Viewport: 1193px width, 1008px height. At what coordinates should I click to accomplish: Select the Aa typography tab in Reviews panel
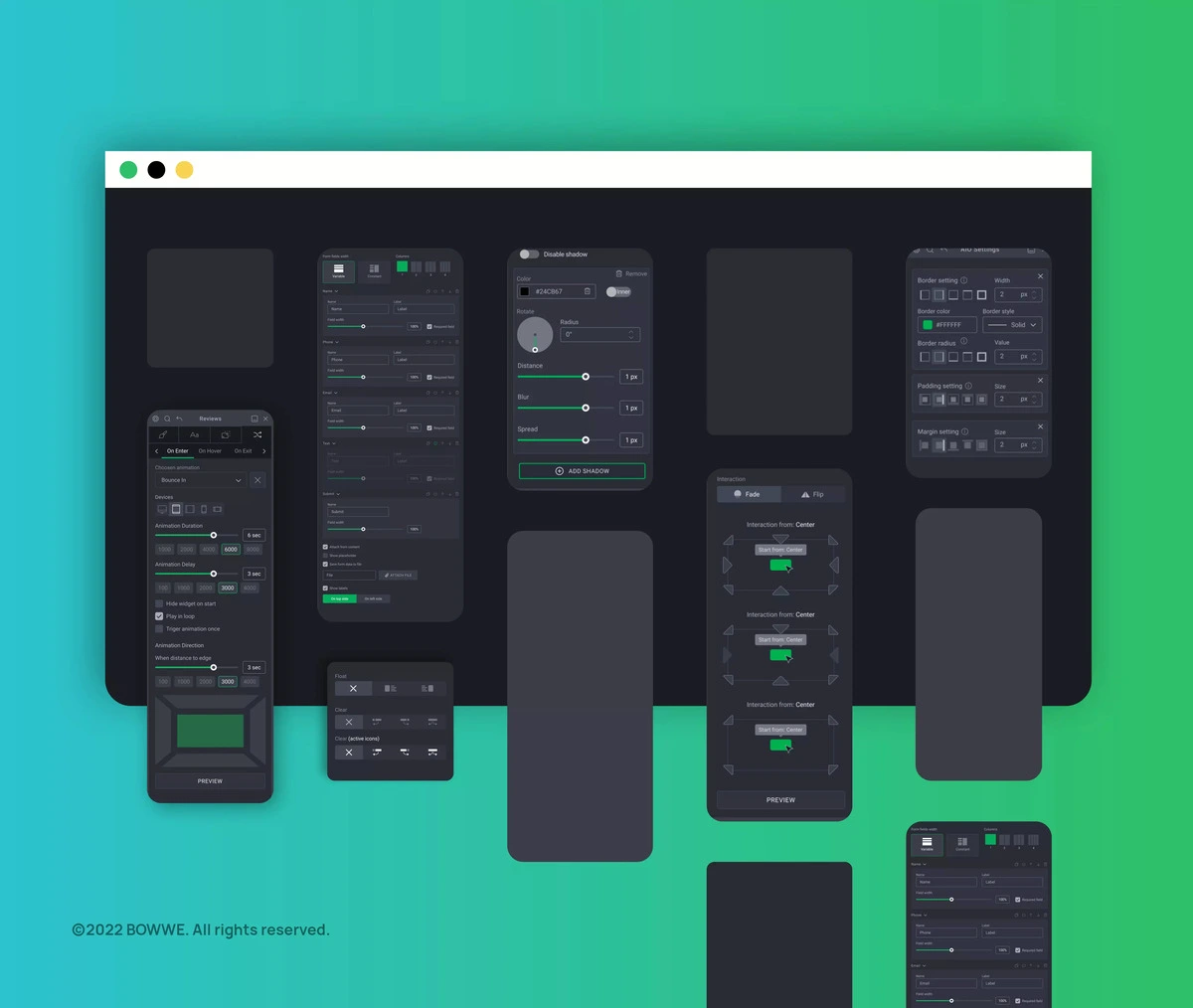coord(194,434)
